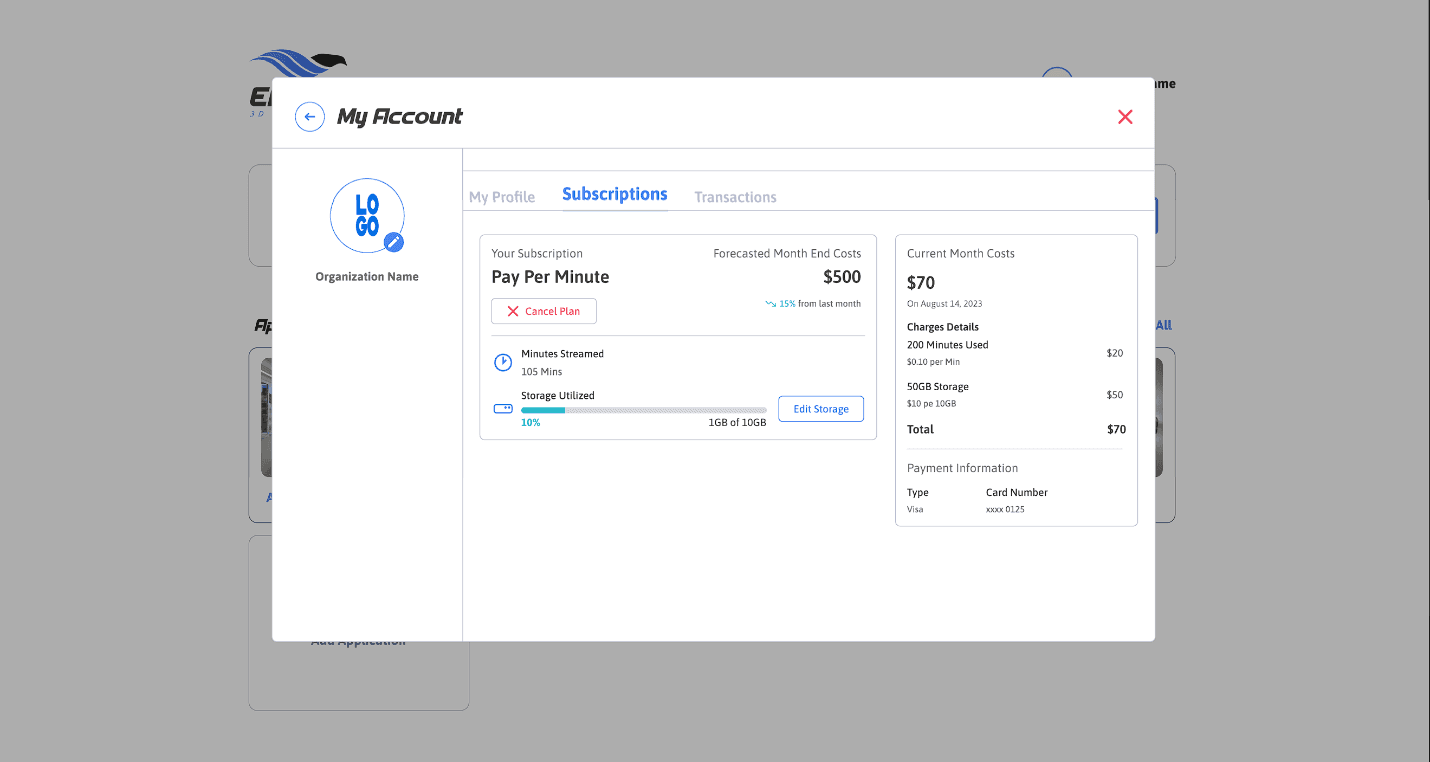
Task: Click the 200 Minutes Used charge line
Action: coord(1015,353)
